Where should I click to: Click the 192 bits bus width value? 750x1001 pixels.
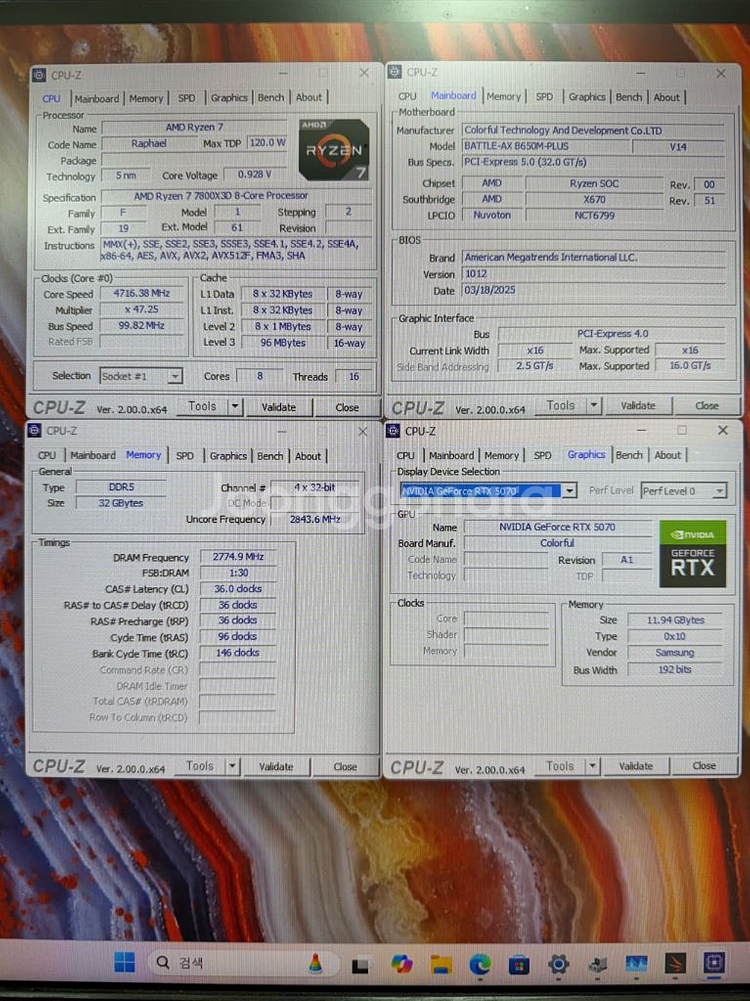(675, 669)
